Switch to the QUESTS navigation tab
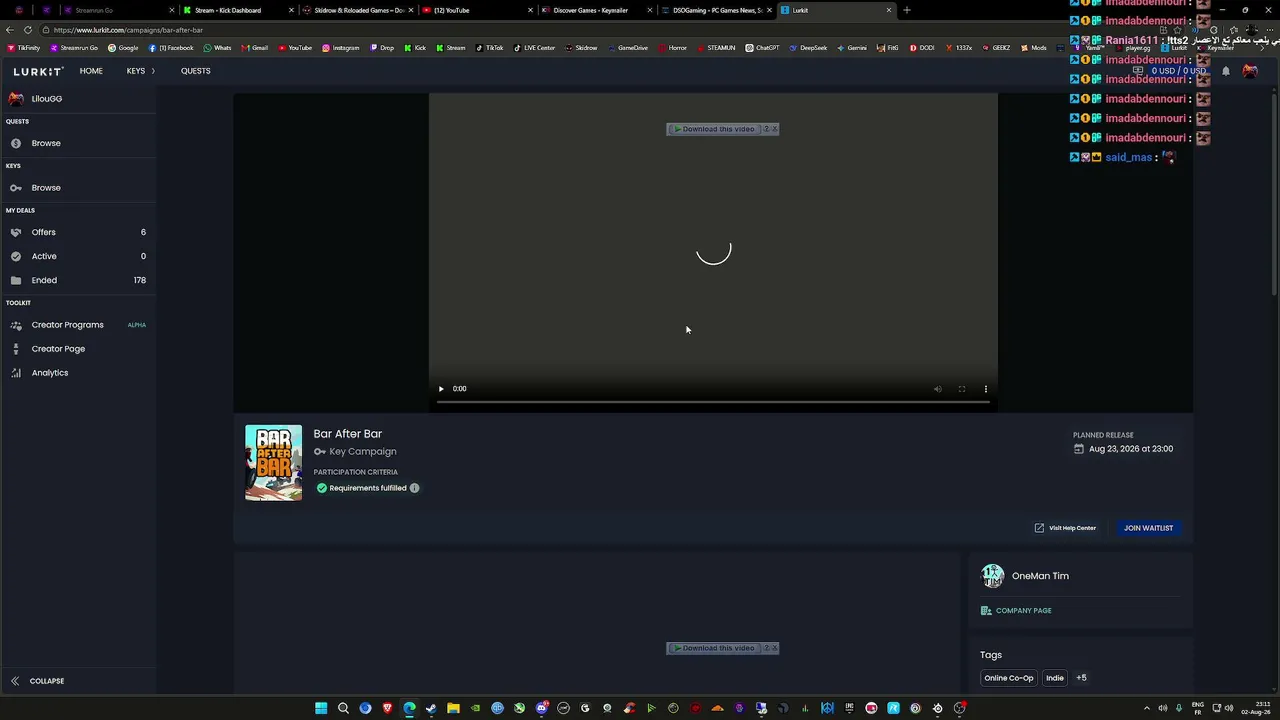The height and width of the screenshot is (720, 1280). pyautogui.click(x=196, y=71)
